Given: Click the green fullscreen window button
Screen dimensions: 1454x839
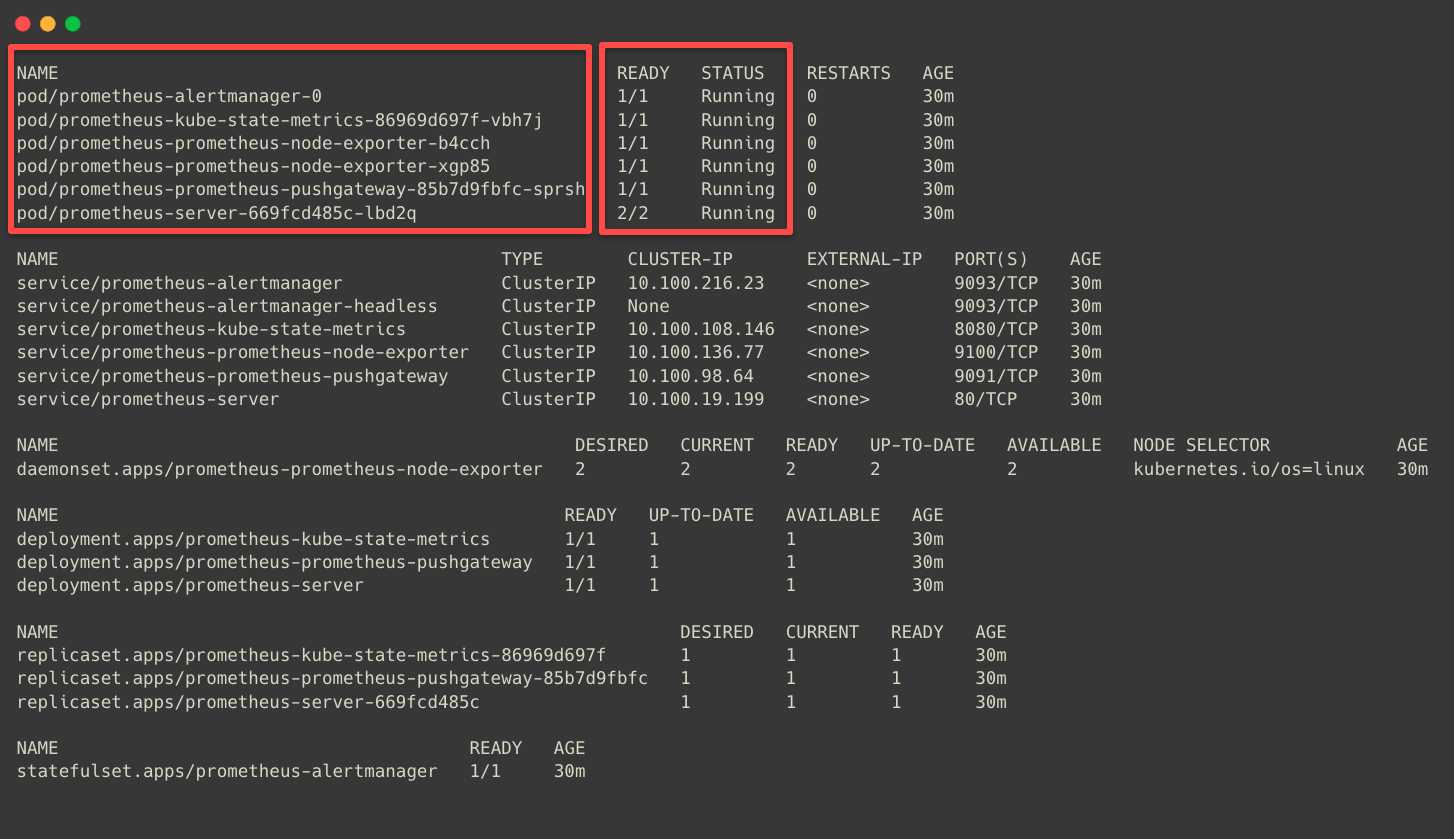Looking at the screenshot, I should (x=70, y=23).
